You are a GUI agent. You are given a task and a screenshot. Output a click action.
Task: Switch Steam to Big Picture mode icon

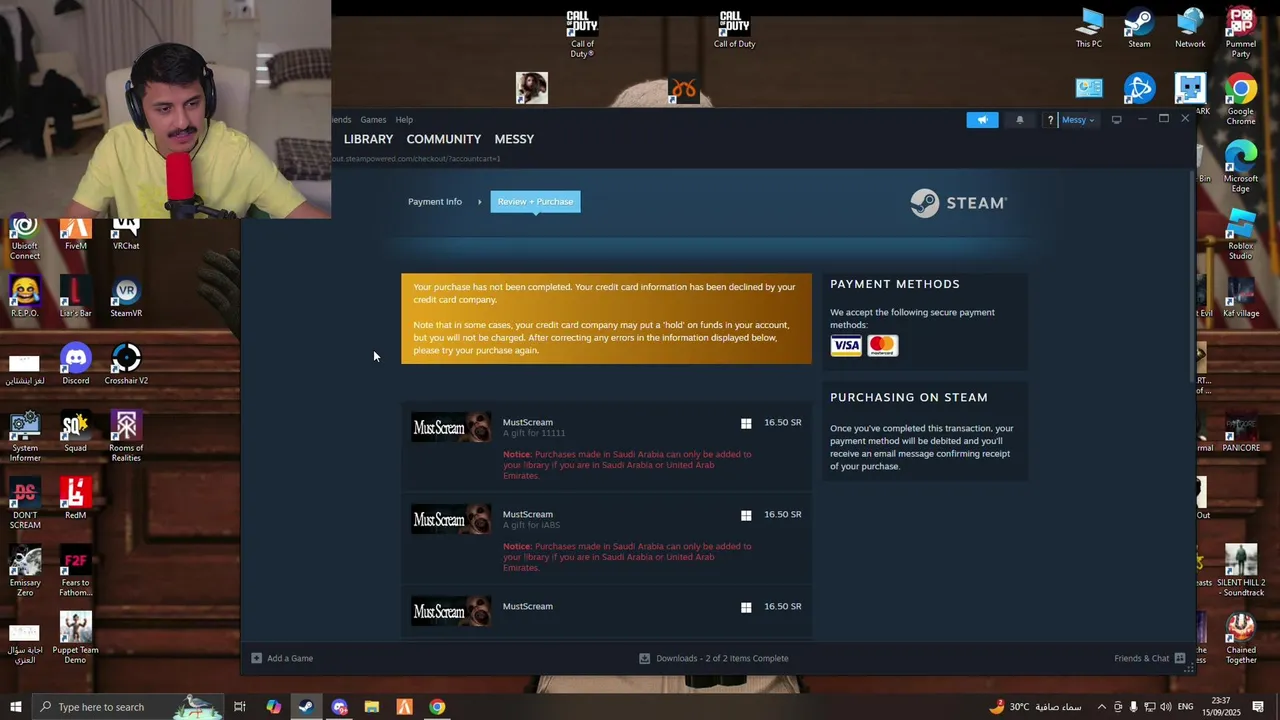coord(1117,120)
